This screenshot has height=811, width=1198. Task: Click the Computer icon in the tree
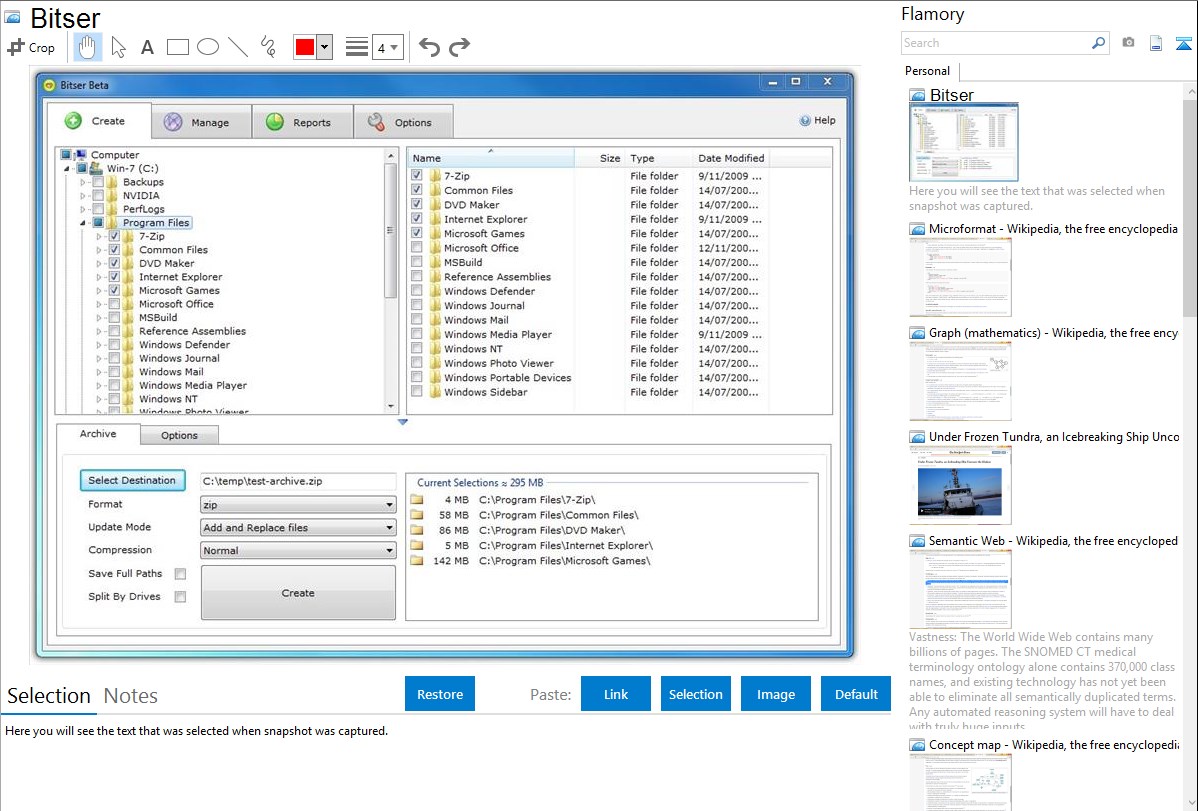pyautogui.click(x=81, y=154)
